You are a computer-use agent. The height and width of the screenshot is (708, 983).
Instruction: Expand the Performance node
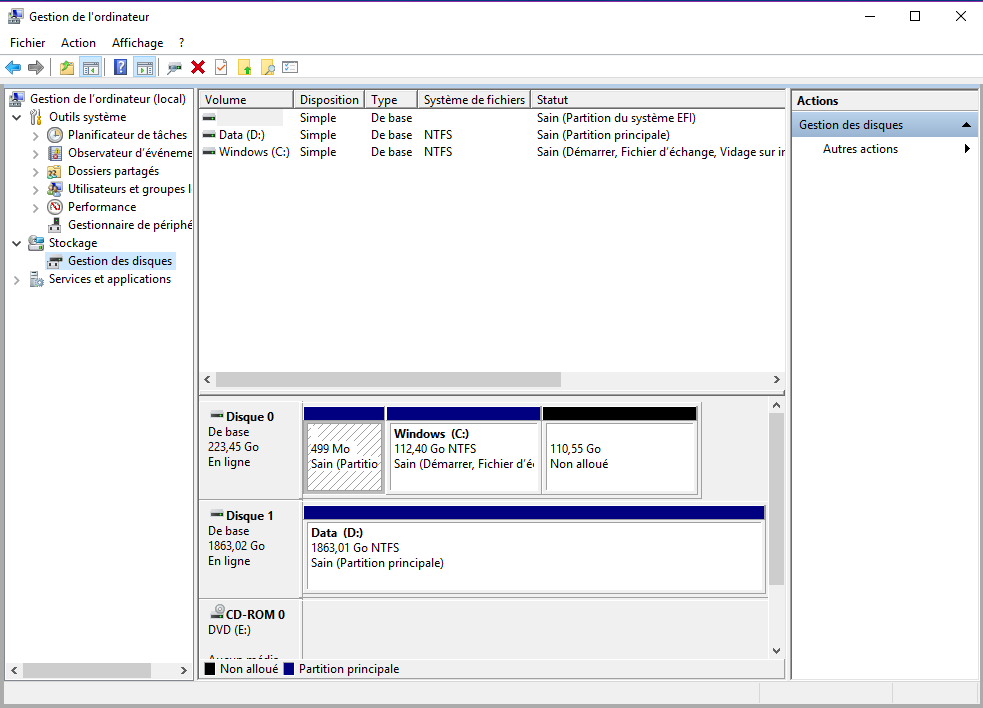click(x=35, y=208)
